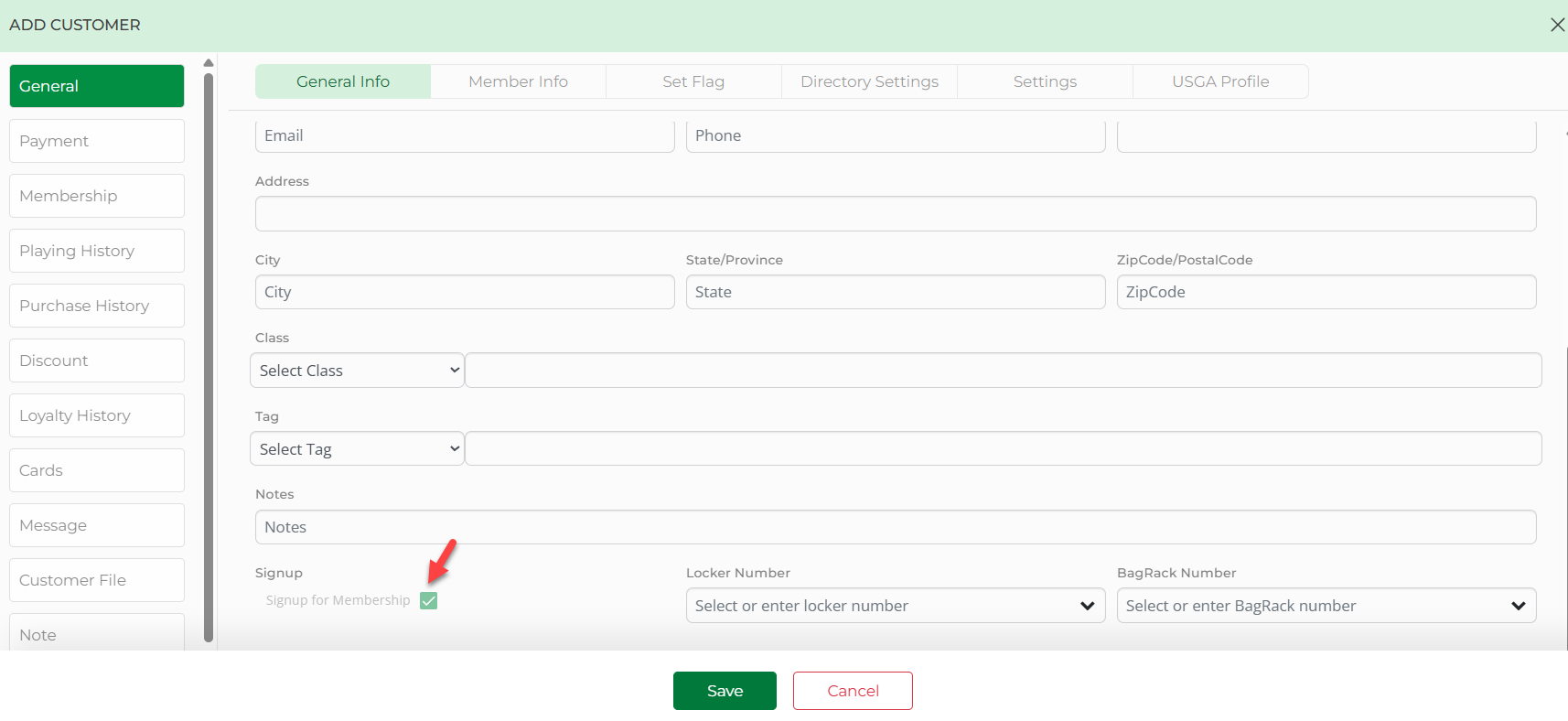
Task: Click the sidebar scrollbar up arrow
Action: pyautogui.click(x=209, y=63)
